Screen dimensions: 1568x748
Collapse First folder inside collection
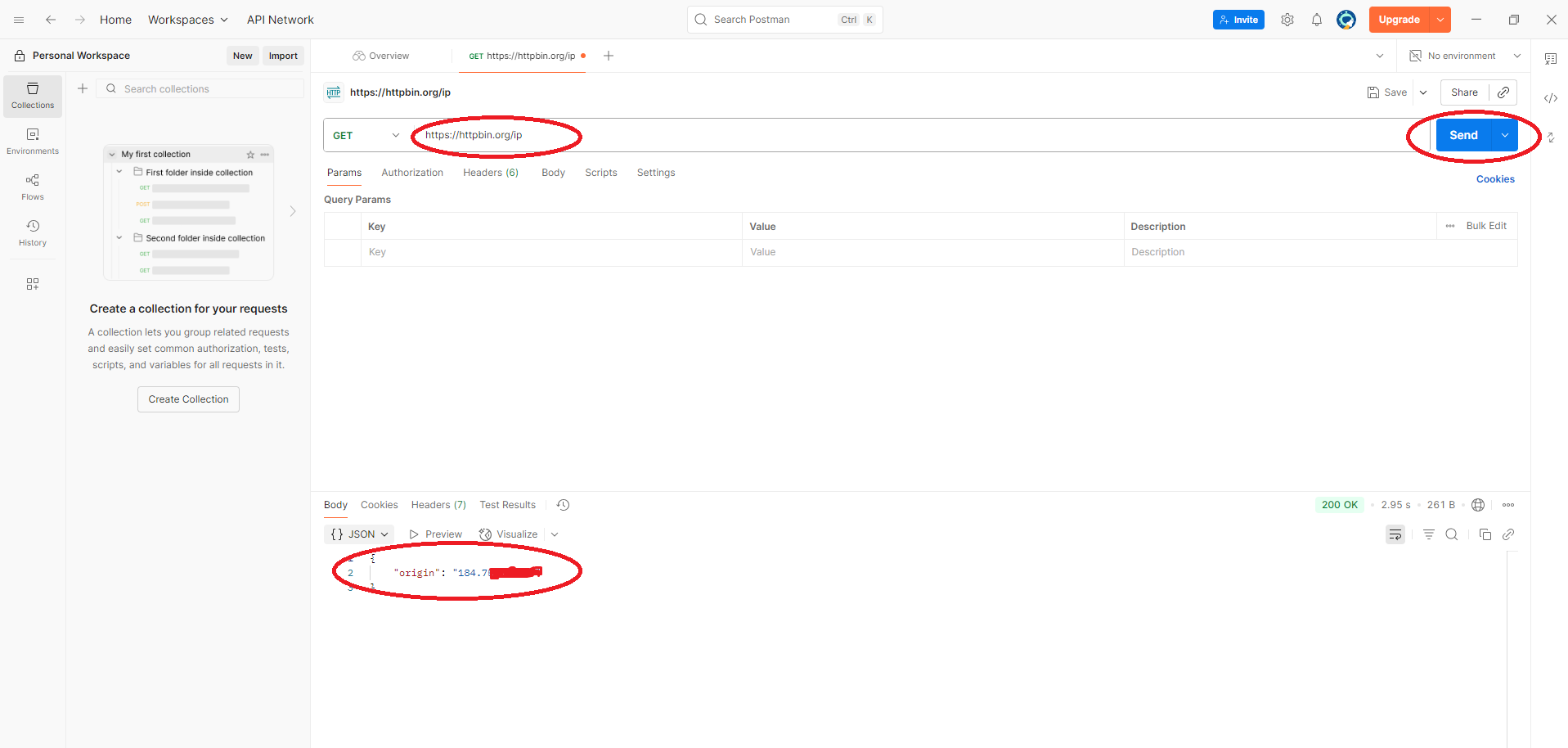pyautogui.click(x=119, y=172)
